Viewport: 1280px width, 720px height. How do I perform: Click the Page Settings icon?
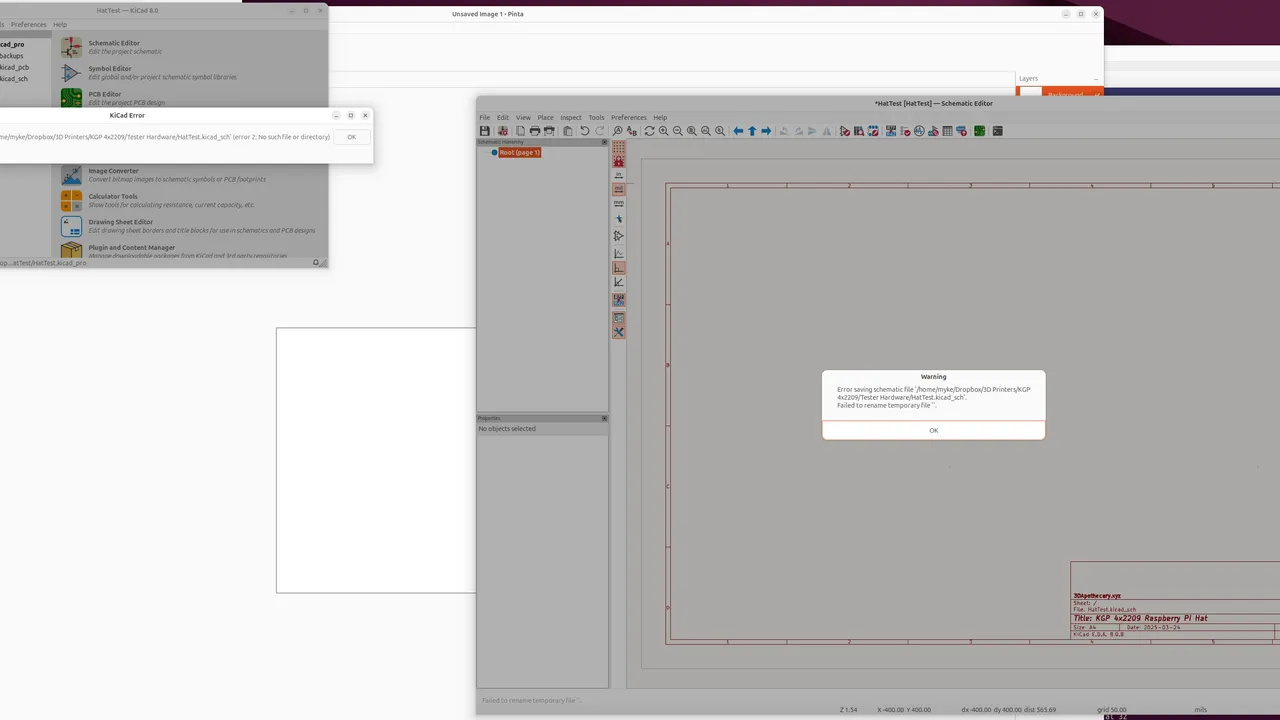[520, 131]
